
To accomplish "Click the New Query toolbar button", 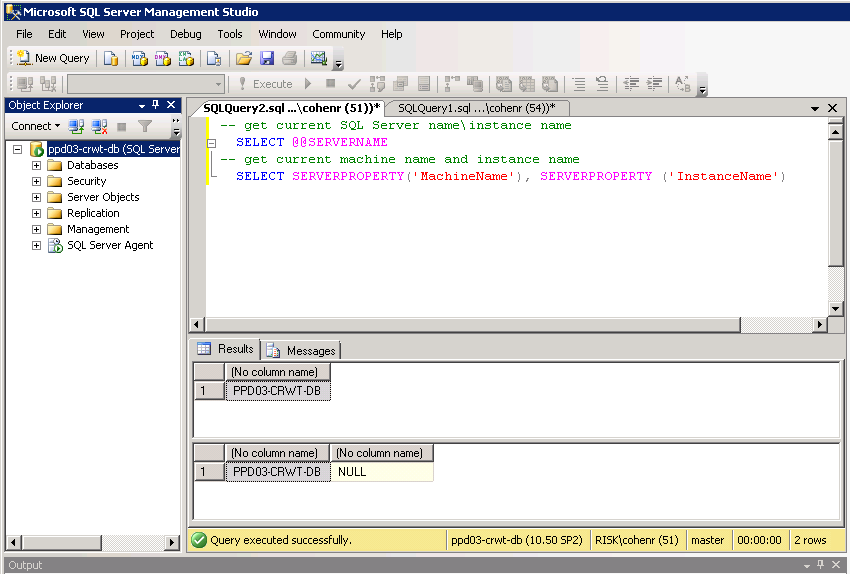I will coord(53,58).
